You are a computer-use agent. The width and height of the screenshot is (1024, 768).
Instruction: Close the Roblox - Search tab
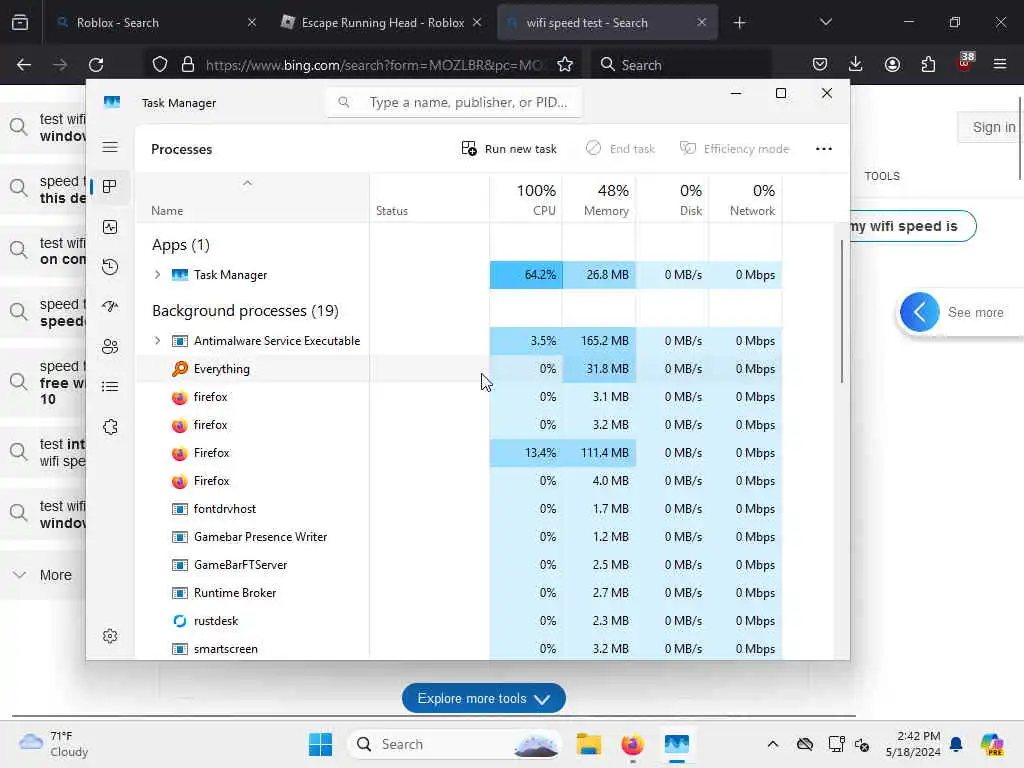click(x=252, y=23)
